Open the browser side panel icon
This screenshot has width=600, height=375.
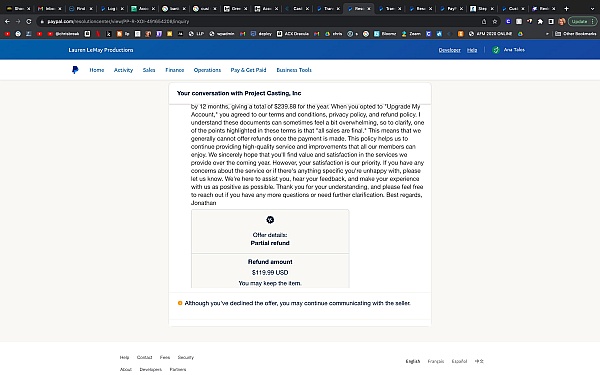click(551, 21)
